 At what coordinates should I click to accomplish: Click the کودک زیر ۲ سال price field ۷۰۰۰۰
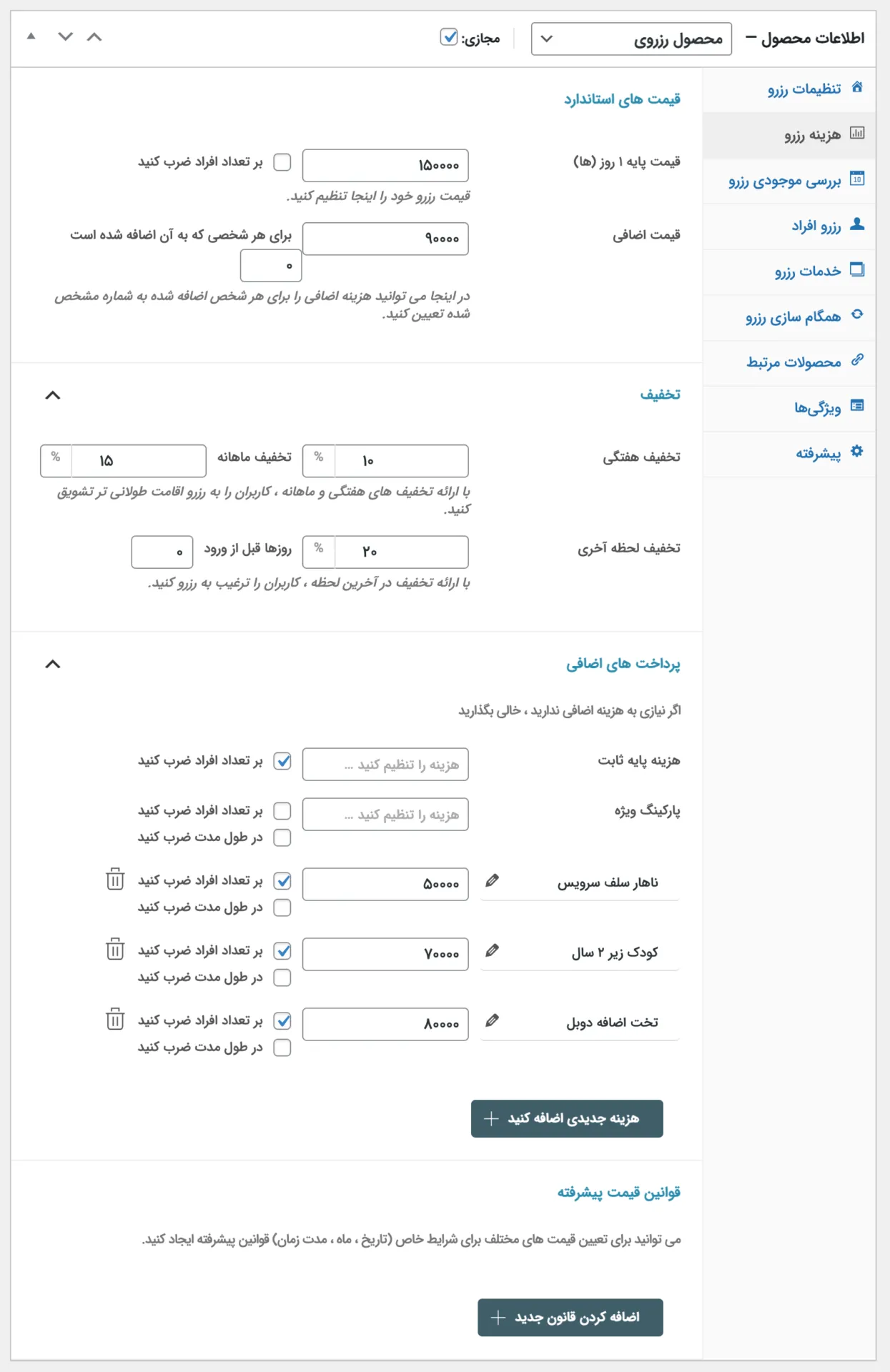385,955
